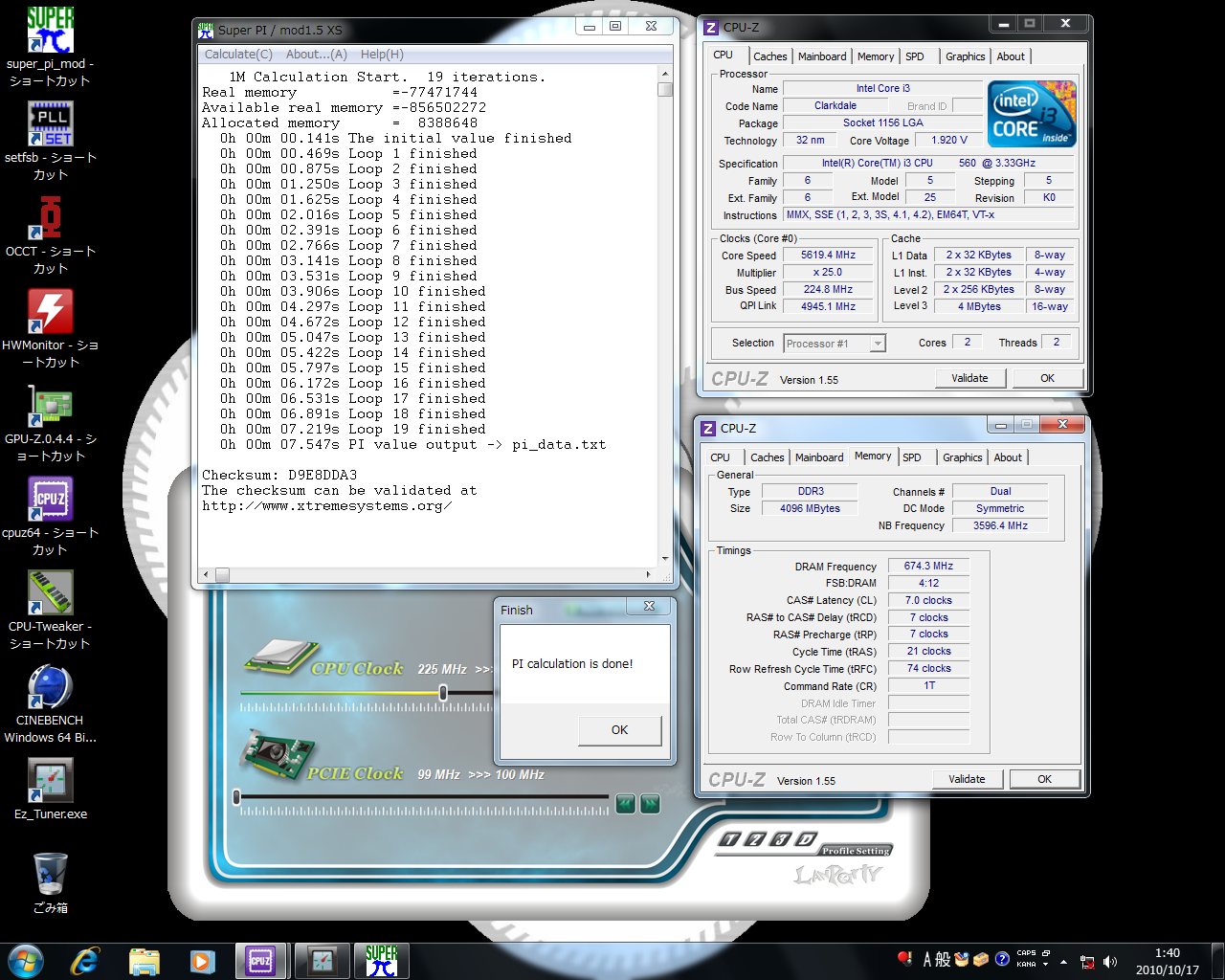The image size is (1225, 980).
Task: Switch the IME input mode letter A
Action: (x=927, y=959)
